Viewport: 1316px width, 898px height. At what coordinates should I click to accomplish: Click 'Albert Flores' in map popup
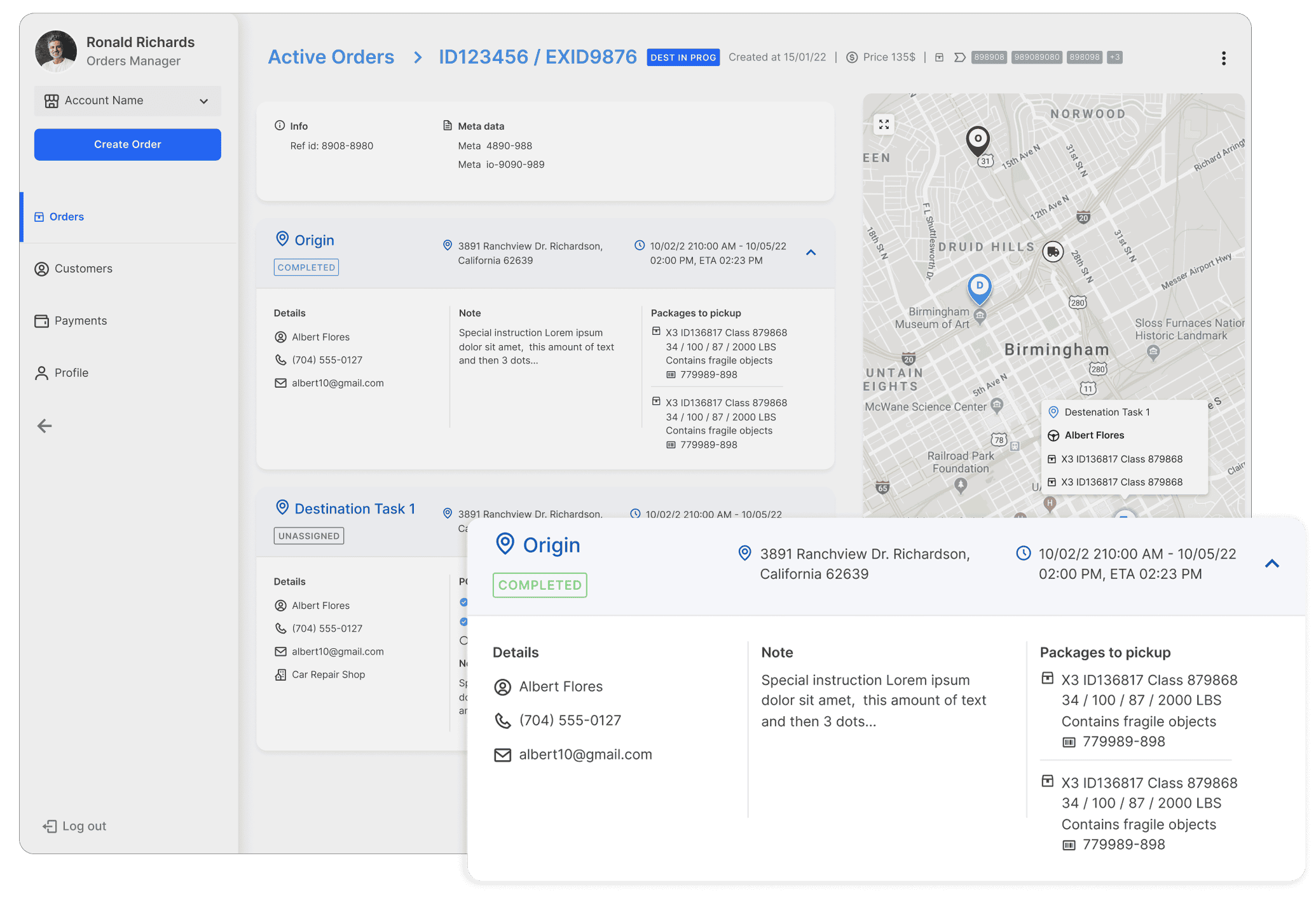[1094, 435]
